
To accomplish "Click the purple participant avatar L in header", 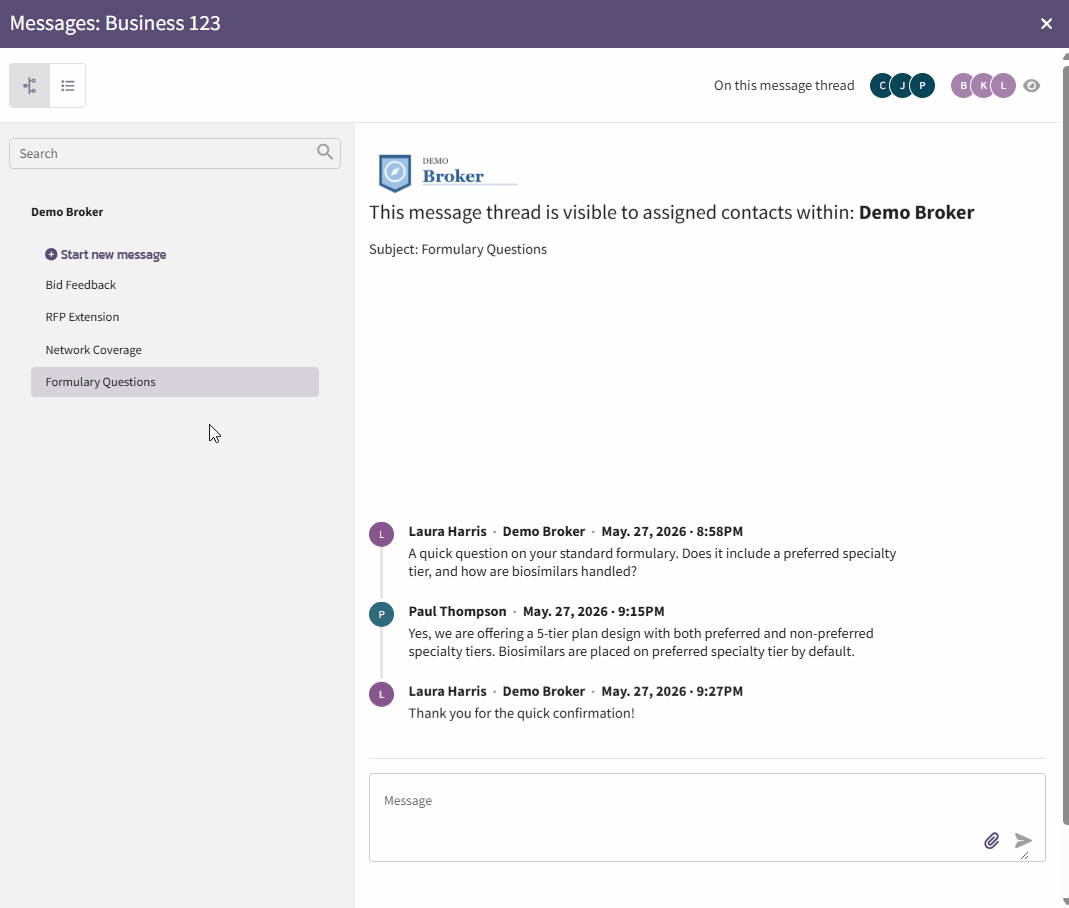I will click(x=1004, y=85).
